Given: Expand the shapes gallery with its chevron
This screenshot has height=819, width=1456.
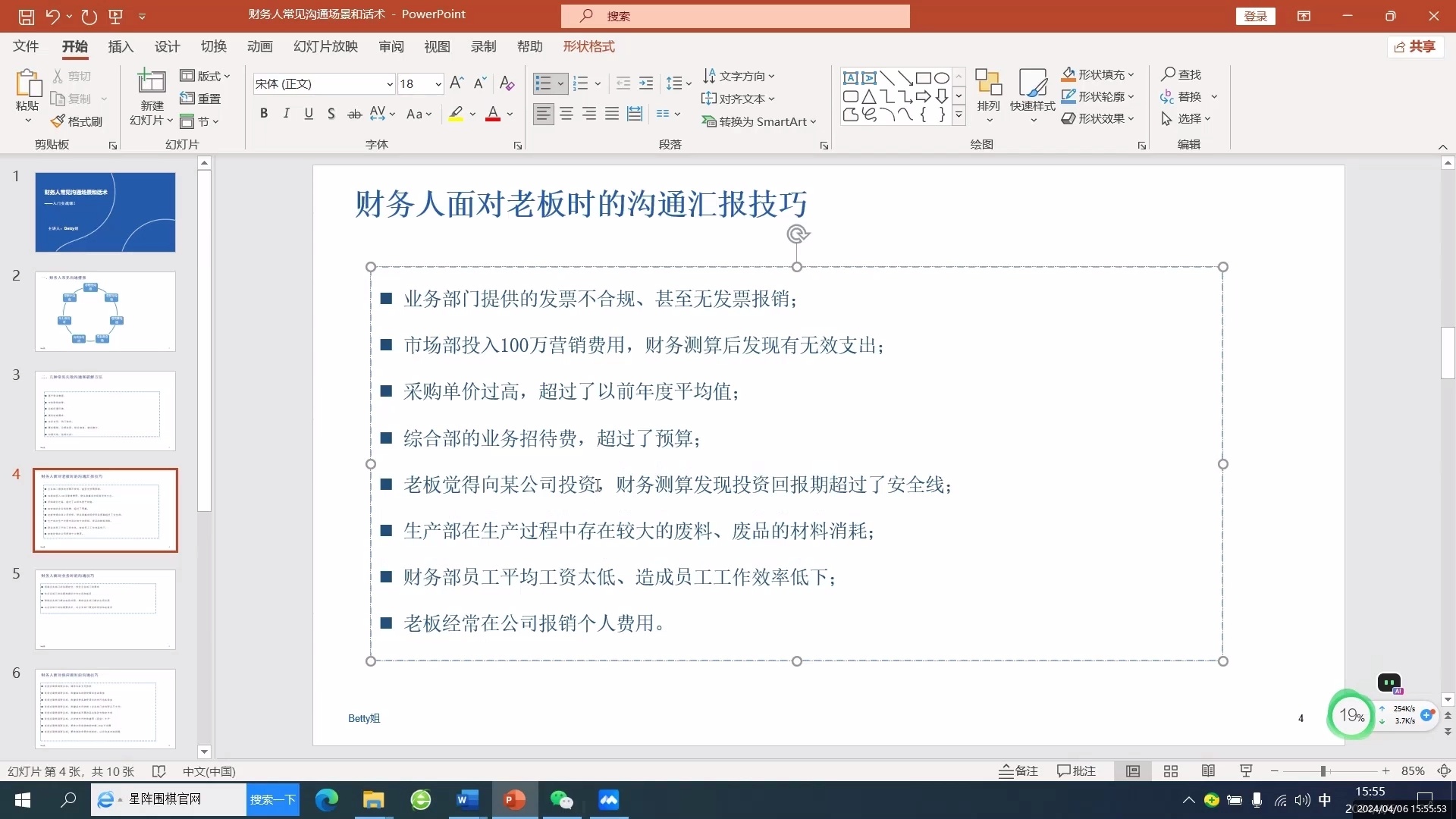Looking at the screenshot, I should [x=959, y=115].
